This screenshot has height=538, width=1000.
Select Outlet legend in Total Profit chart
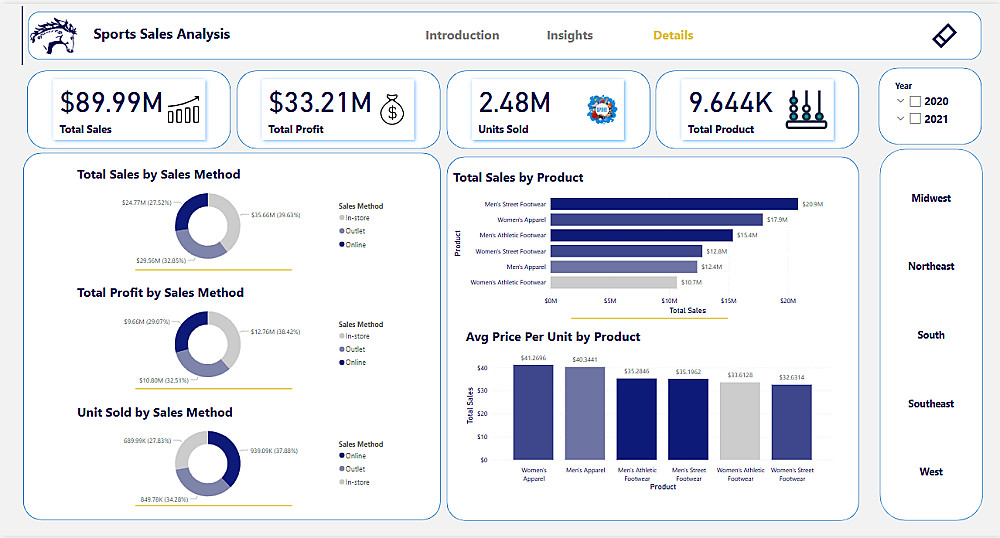[x=353, y=349]
